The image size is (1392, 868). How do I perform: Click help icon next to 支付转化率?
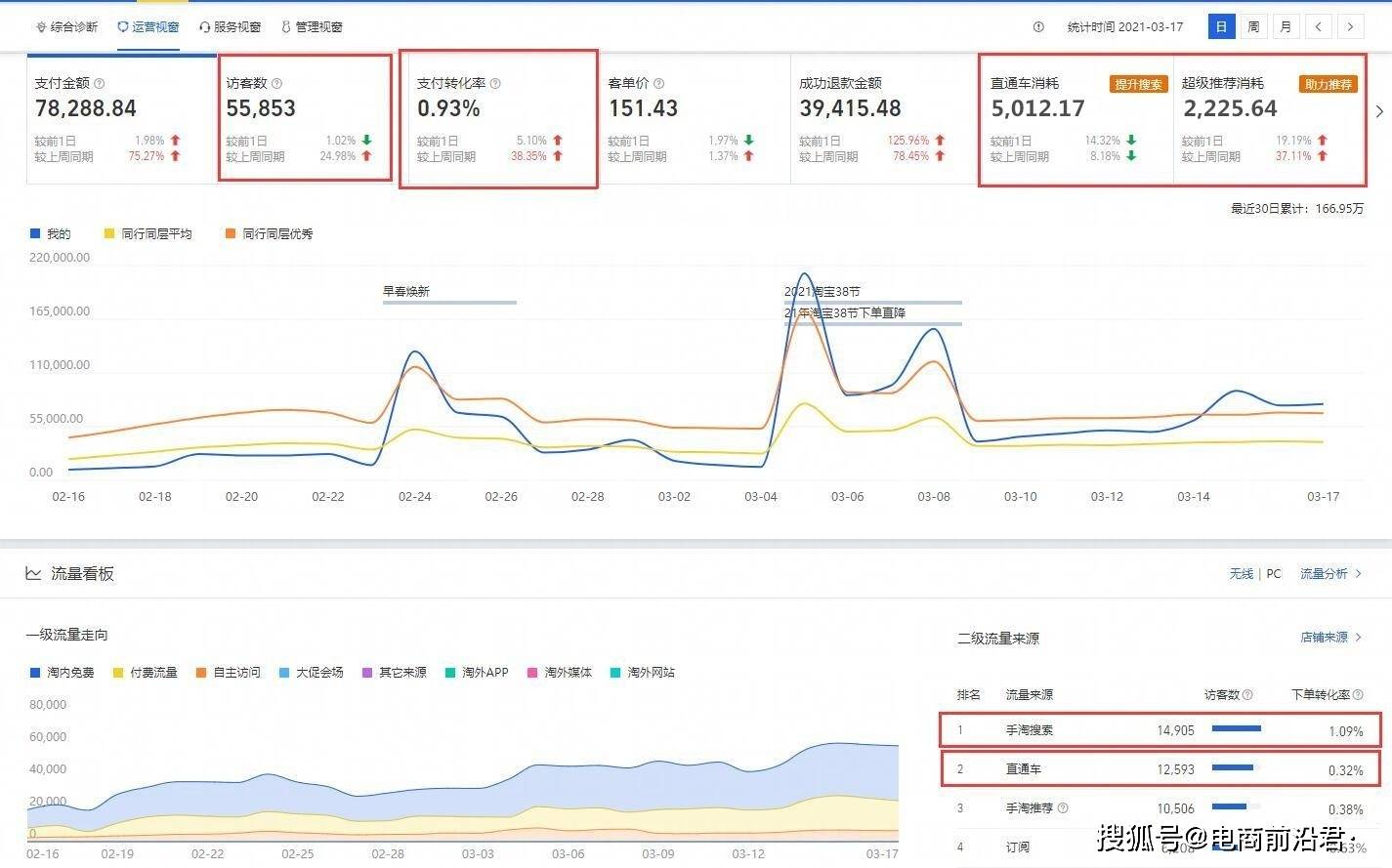point(495,84)
